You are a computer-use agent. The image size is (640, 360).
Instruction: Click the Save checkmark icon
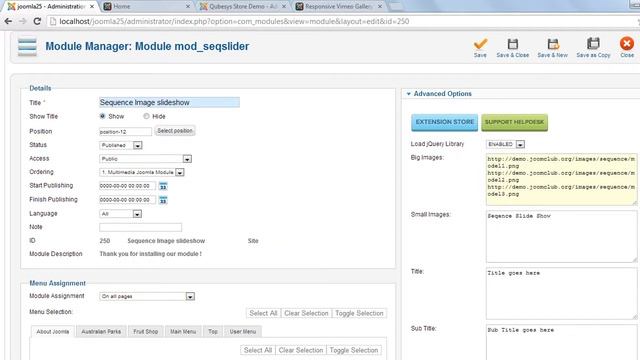tap(480, 44)
